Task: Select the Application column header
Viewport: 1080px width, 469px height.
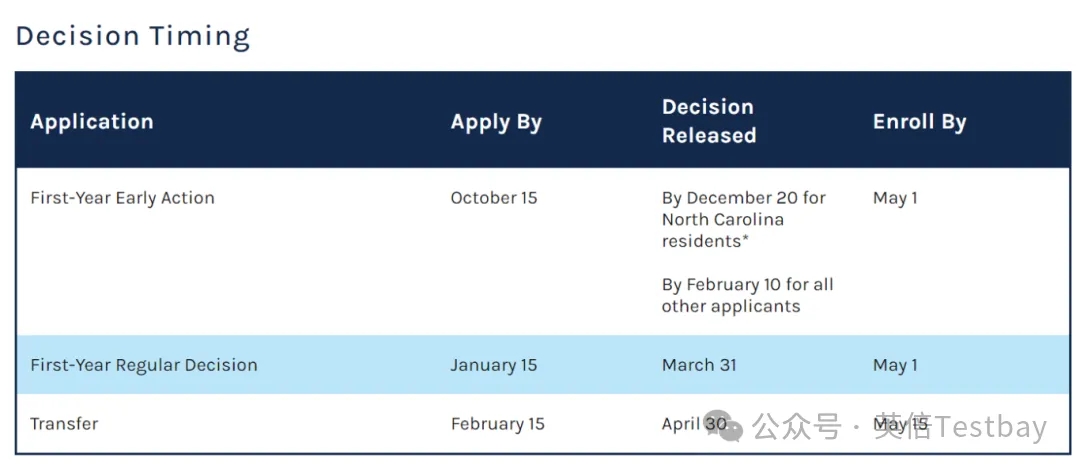Action: pos(92,122)
